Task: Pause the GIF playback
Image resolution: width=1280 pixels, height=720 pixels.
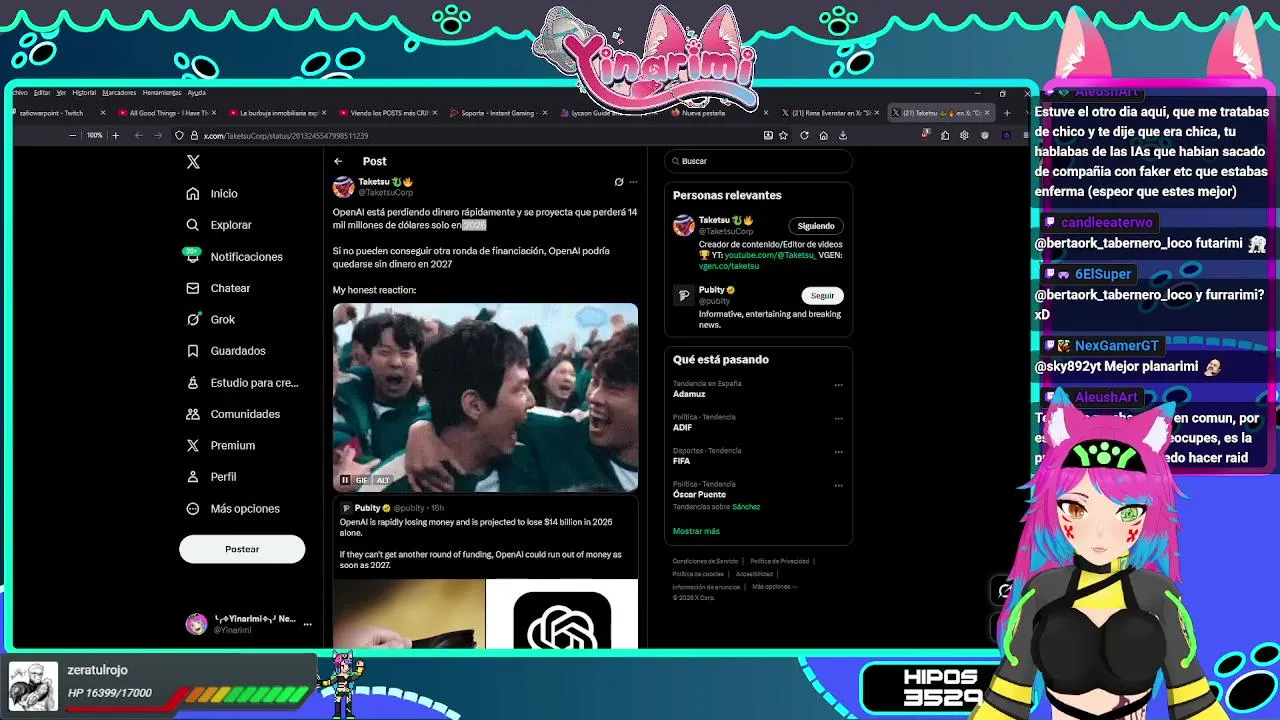Action: [345, 480]
